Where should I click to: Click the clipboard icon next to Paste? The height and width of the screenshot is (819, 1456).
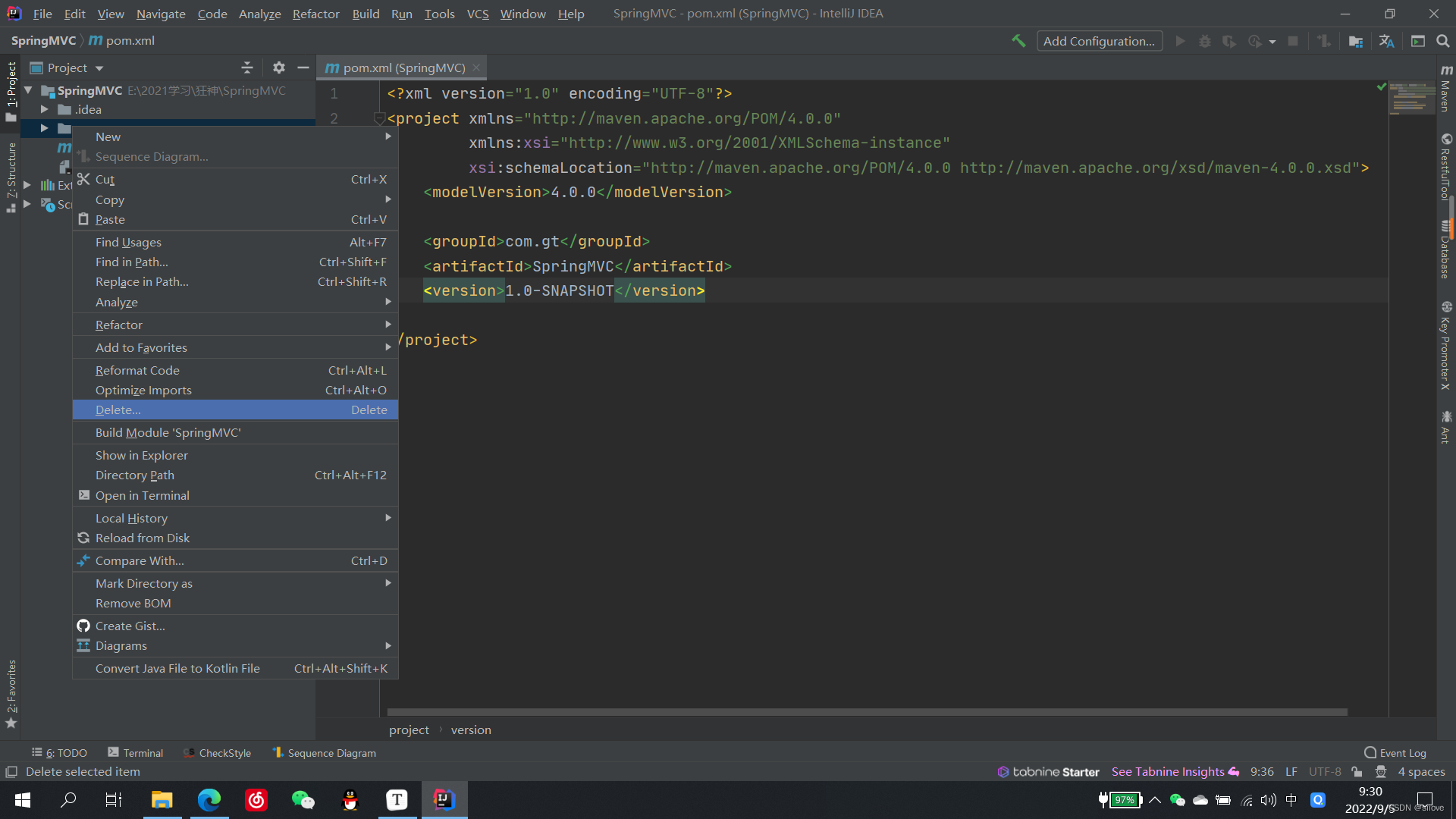coord(83,219)
